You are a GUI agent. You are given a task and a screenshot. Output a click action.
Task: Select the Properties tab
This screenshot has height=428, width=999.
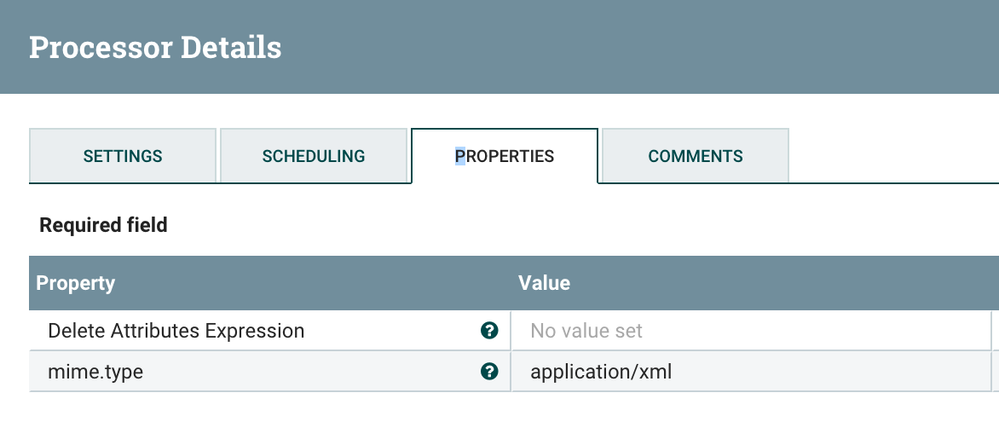(x=504, y=156)
